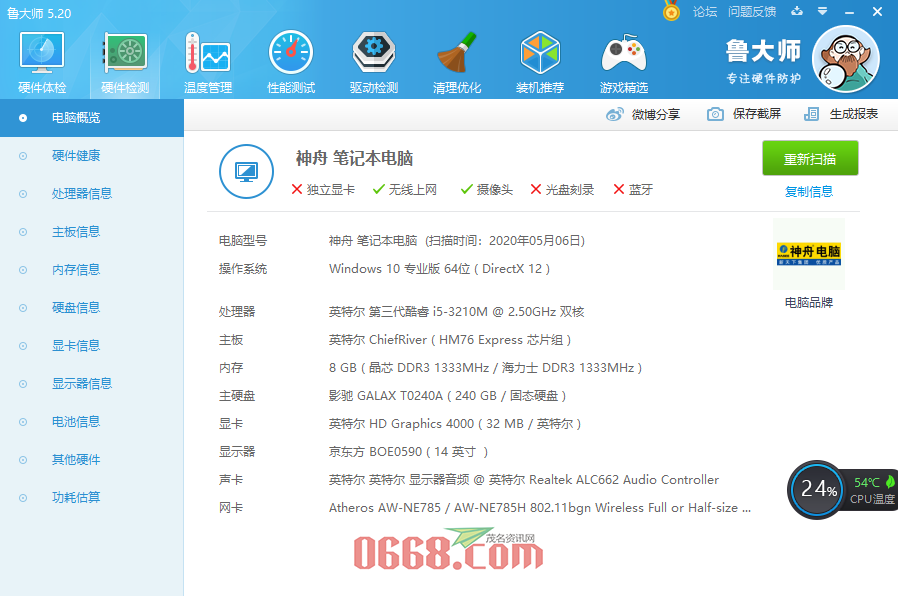Click the 神舟电脑 brand logo thumbnail
The image size is (898, 596).
[x=807, y=255]
